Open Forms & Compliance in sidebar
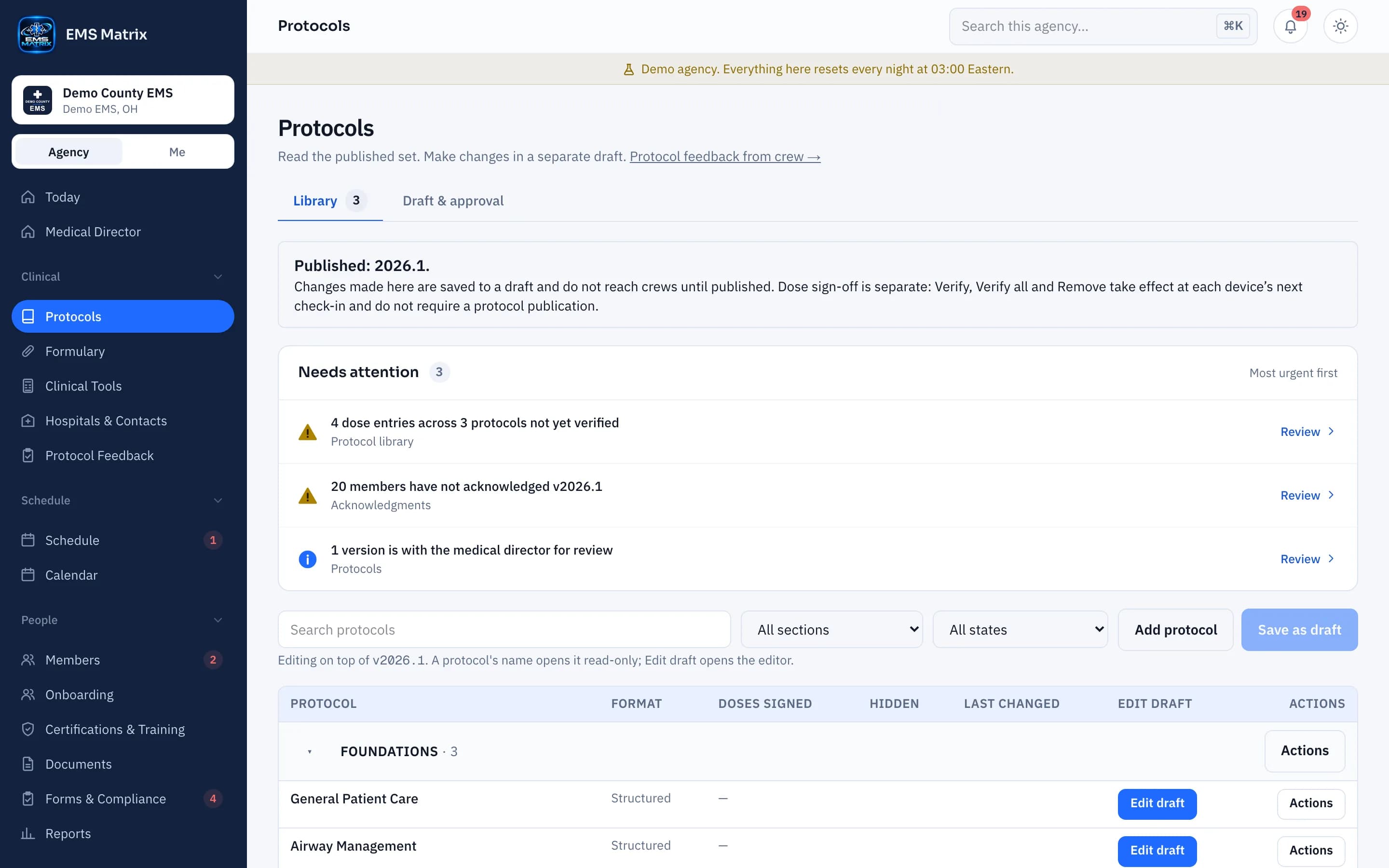This screenshot has height=868, width=1389. pyautogui.click(x=122, y=799)
